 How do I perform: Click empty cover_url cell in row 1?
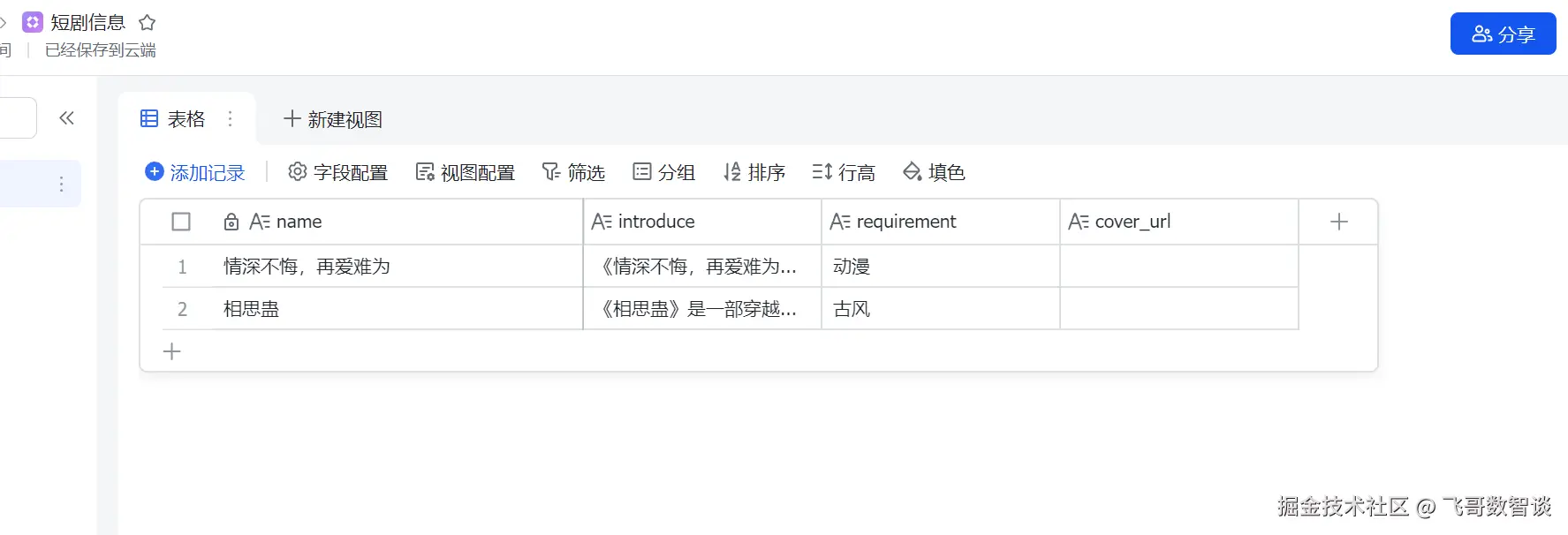[x=1179, y=266]
